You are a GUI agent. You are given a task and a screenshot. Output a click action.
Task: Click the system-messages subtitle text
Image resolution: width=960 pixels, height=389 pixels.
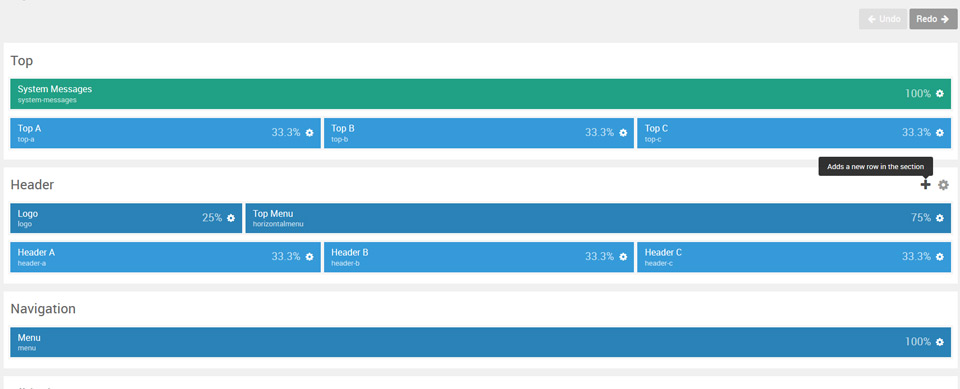47,100
